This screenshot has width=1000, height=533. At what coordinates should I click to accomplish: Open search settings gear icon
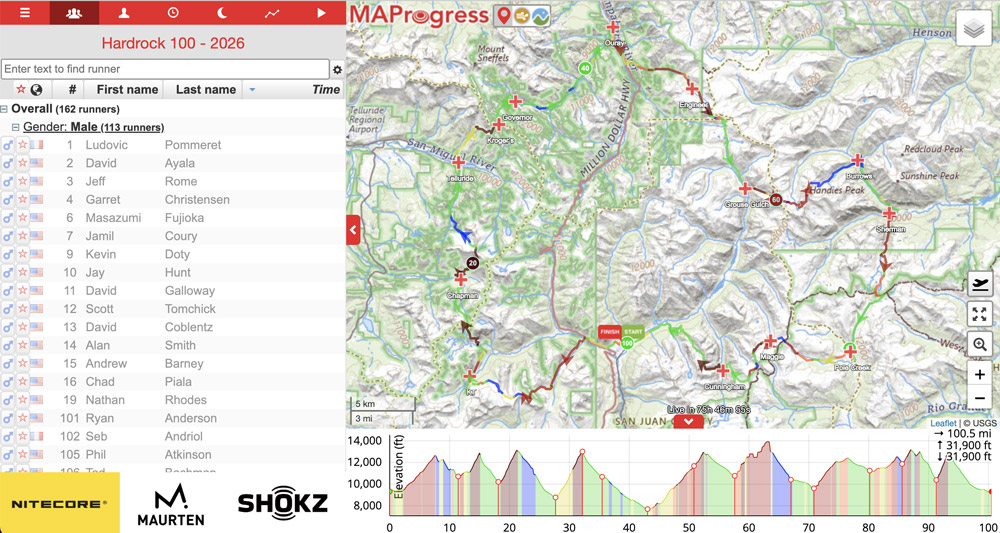click(337, 69)
